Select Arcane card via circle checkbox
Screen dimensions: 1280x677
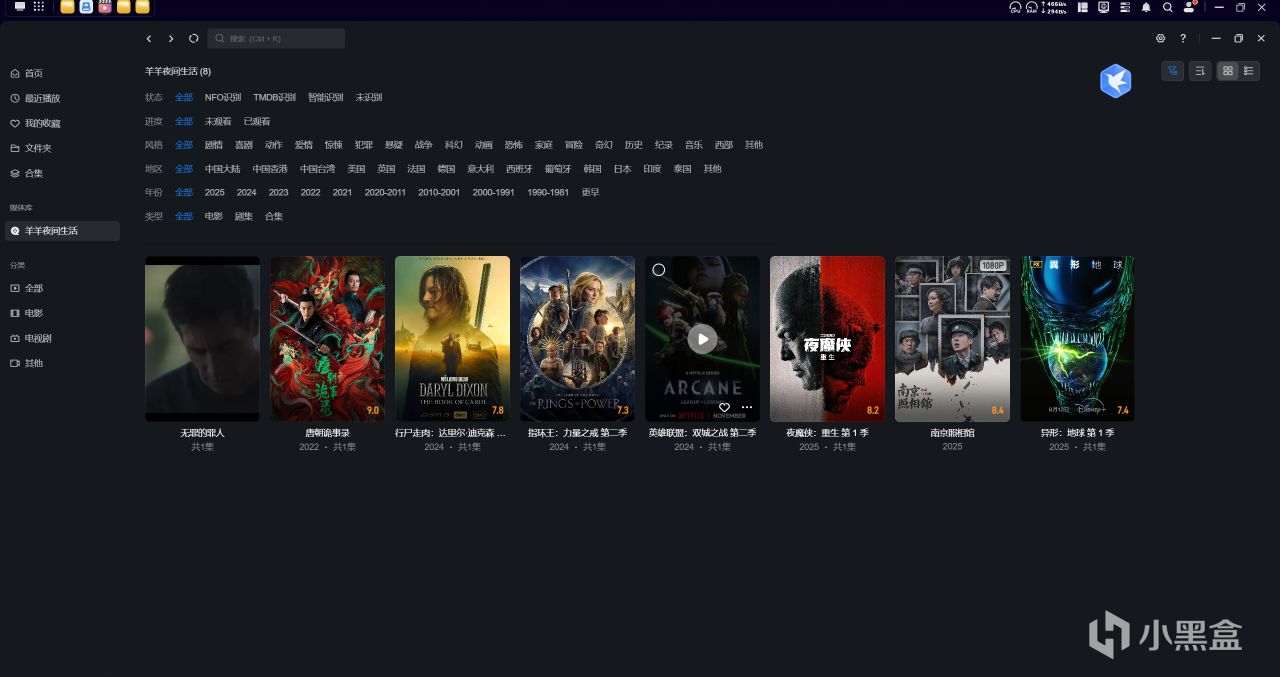[x=658, y=269]
